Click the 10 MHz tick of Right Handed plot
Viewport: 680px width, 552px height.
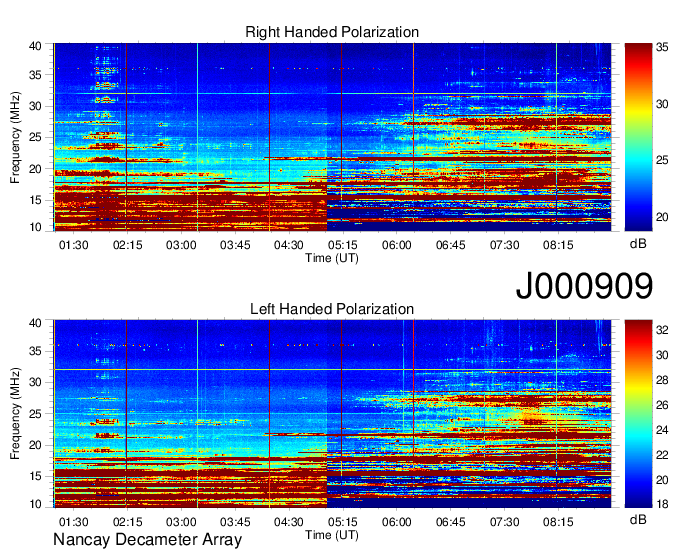[x=35, y=227]
